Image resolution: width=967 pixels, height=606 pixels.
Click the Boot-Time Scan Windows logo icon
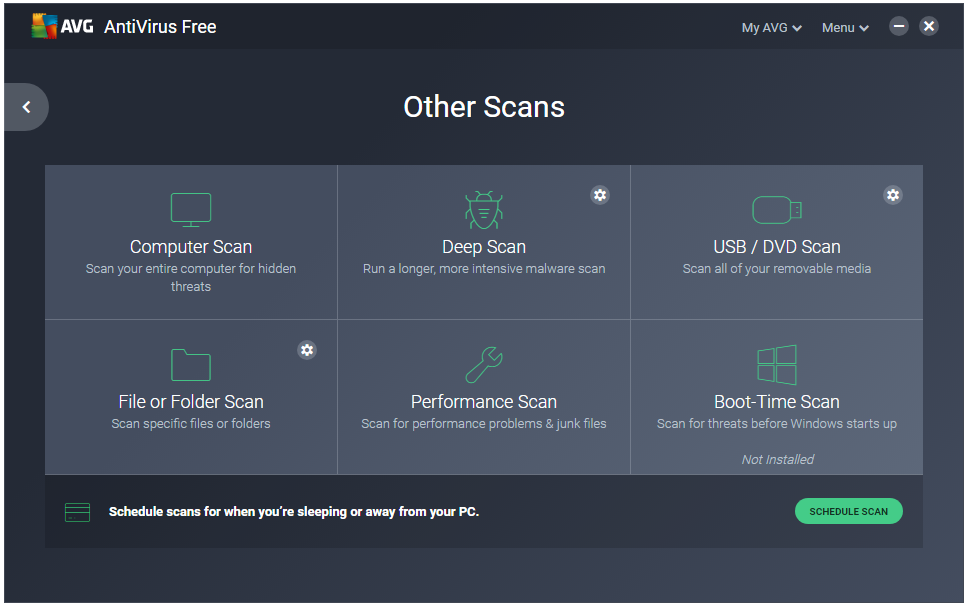click(x=776, y=364)
